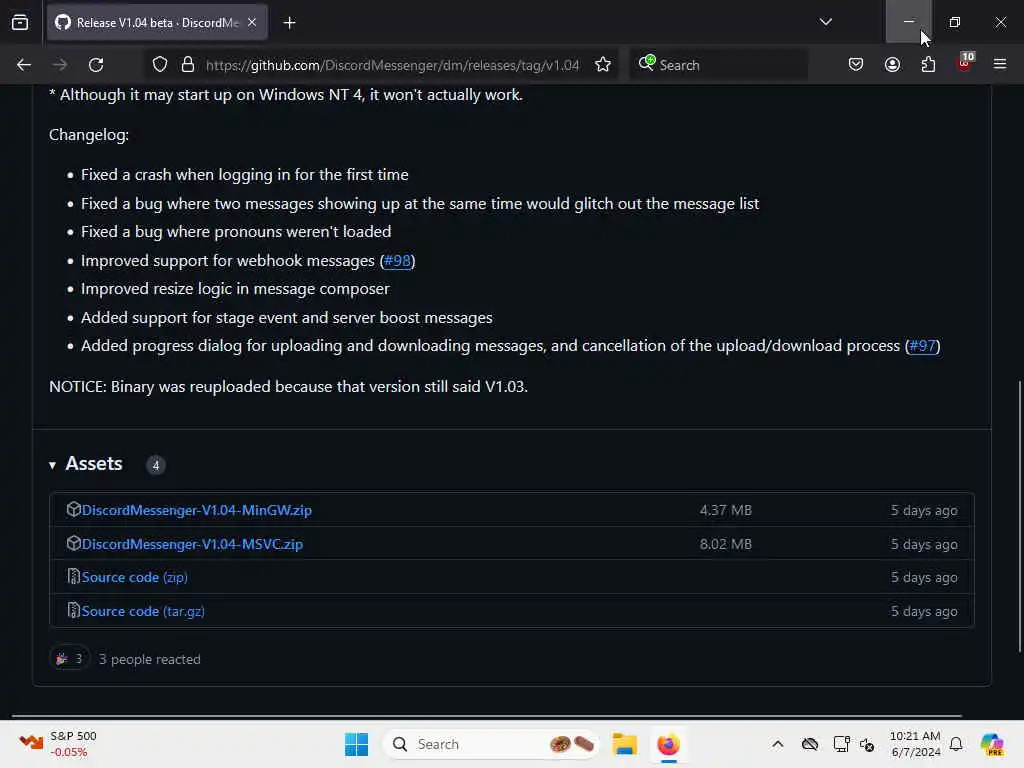The height and width of the screenshot is (768, 1024).
Task: Open tracking protection shield icon
Action: pyautogui.click(x=160, y=65)
